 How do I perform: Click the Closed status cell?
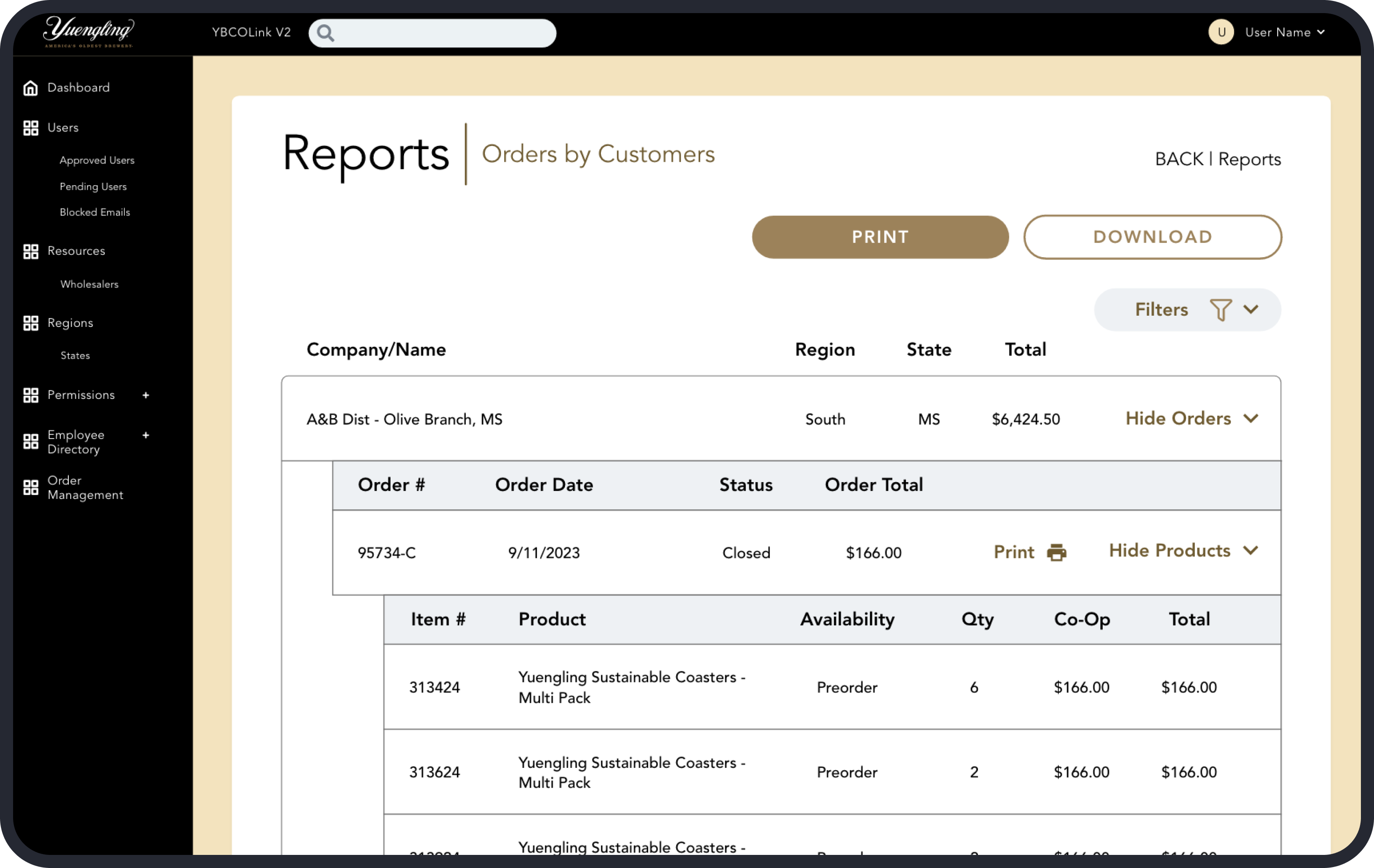[746, 552]
